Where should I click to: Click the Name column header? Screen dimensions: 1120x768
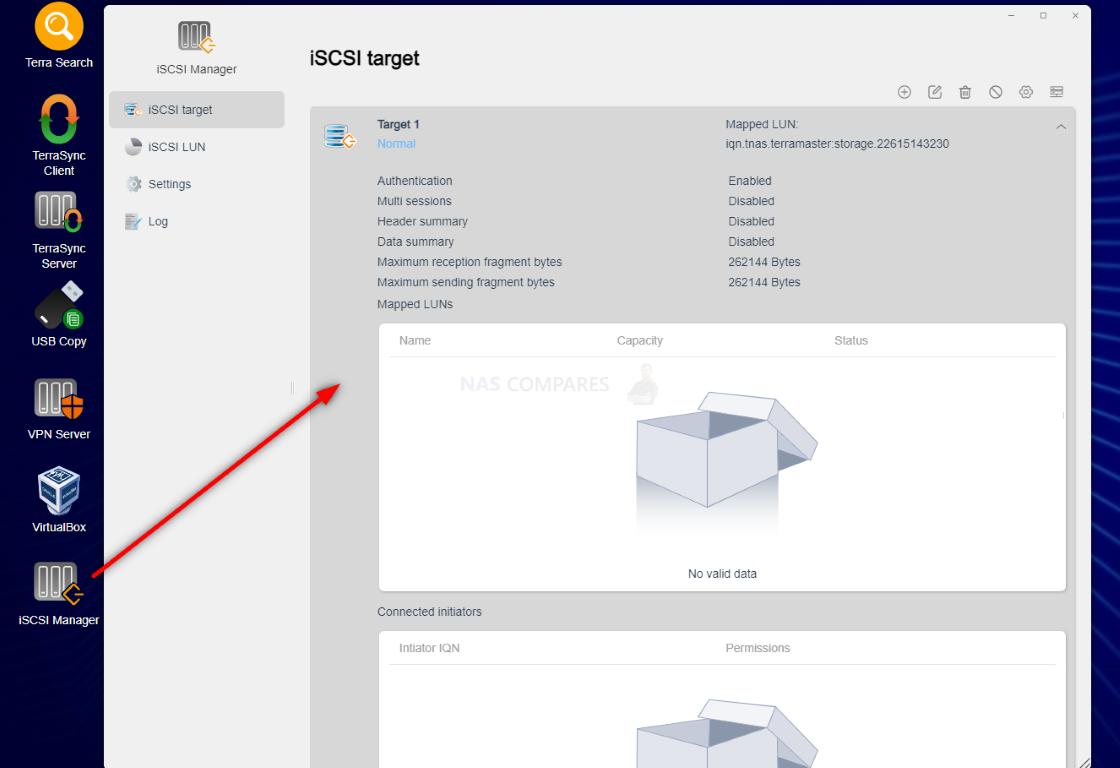click(415, 341)
